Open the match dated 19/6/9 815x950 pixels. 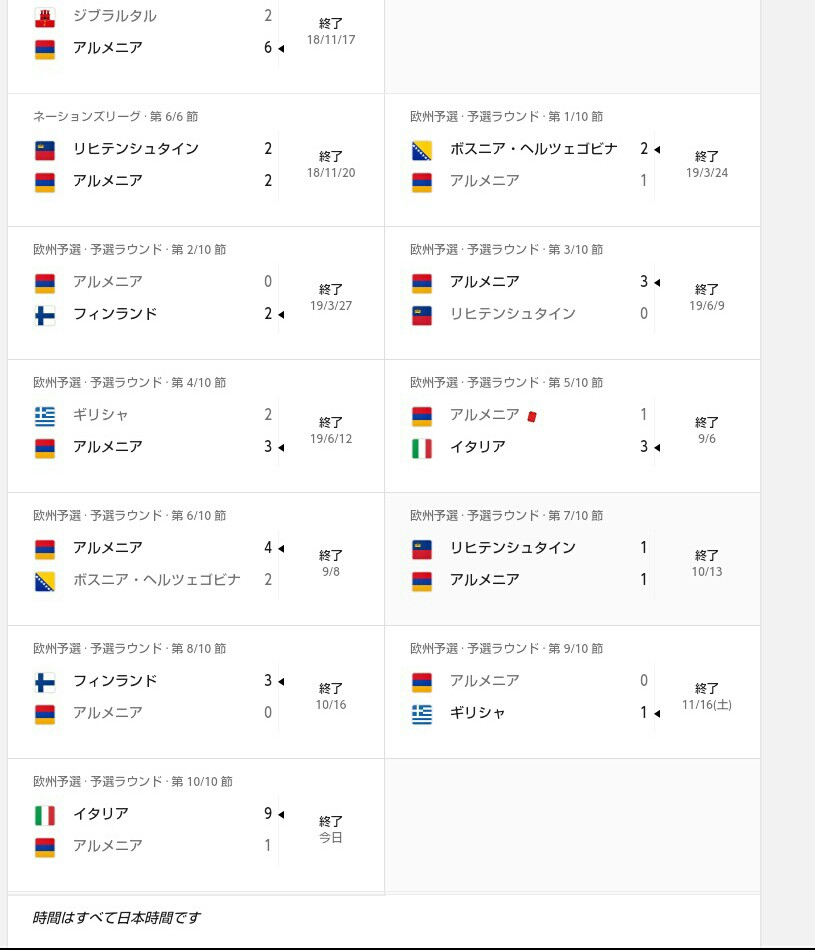click(573, 293)
